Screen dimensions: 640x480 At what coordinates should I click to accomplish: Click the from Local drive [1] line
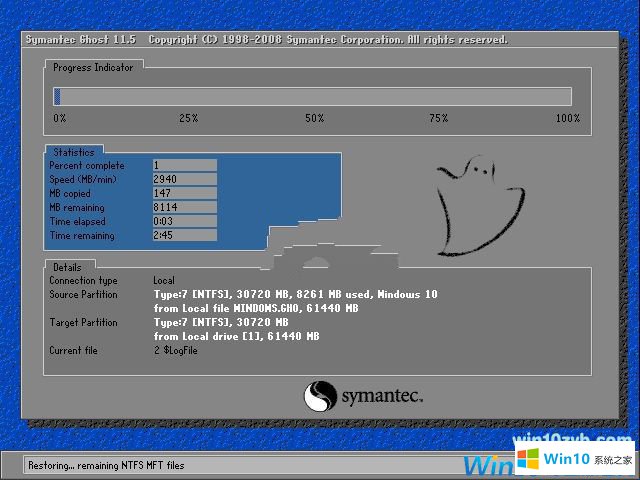[236, 336]
